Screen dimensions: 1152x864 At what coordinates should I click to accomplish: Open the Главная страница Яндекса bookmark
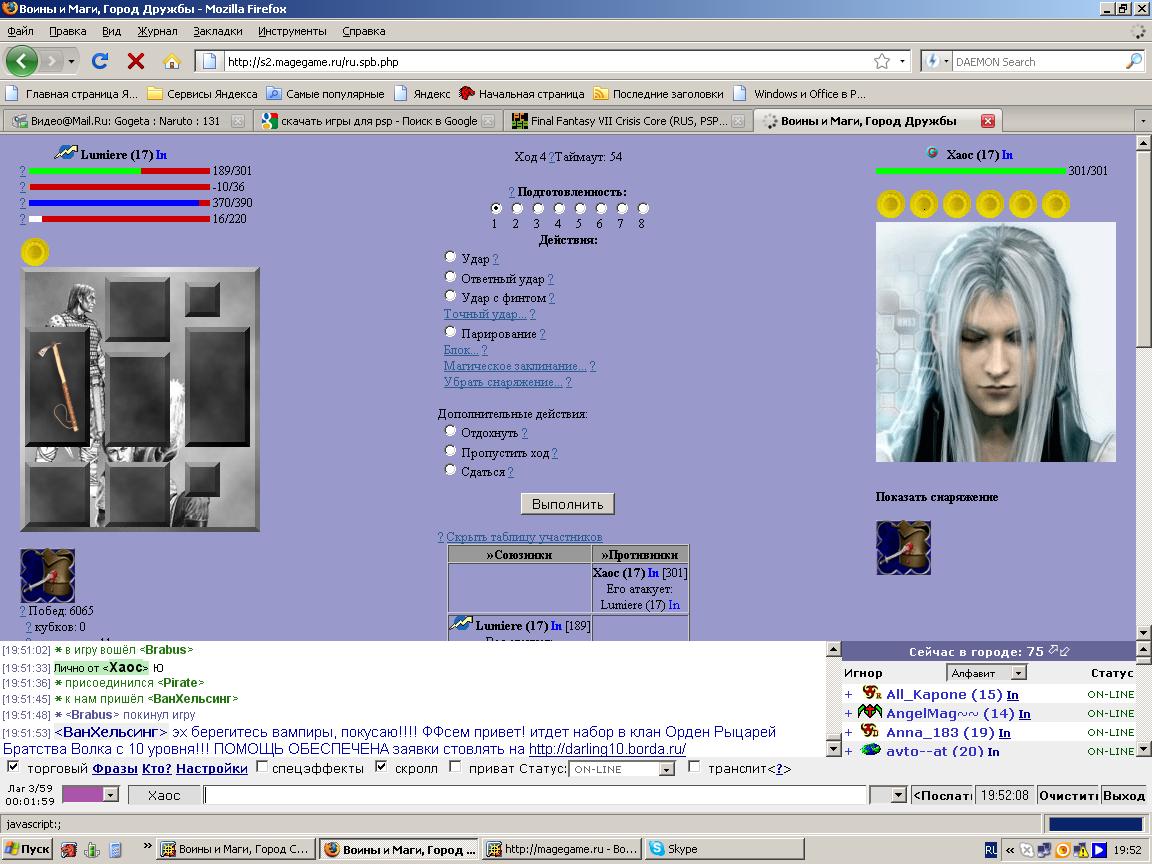coord(72,93)
